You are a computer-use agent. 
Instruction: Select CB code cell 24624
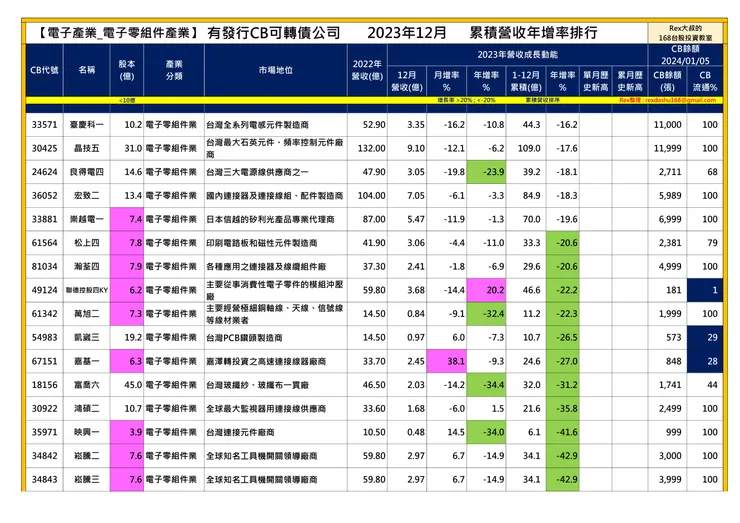point(44,172)
